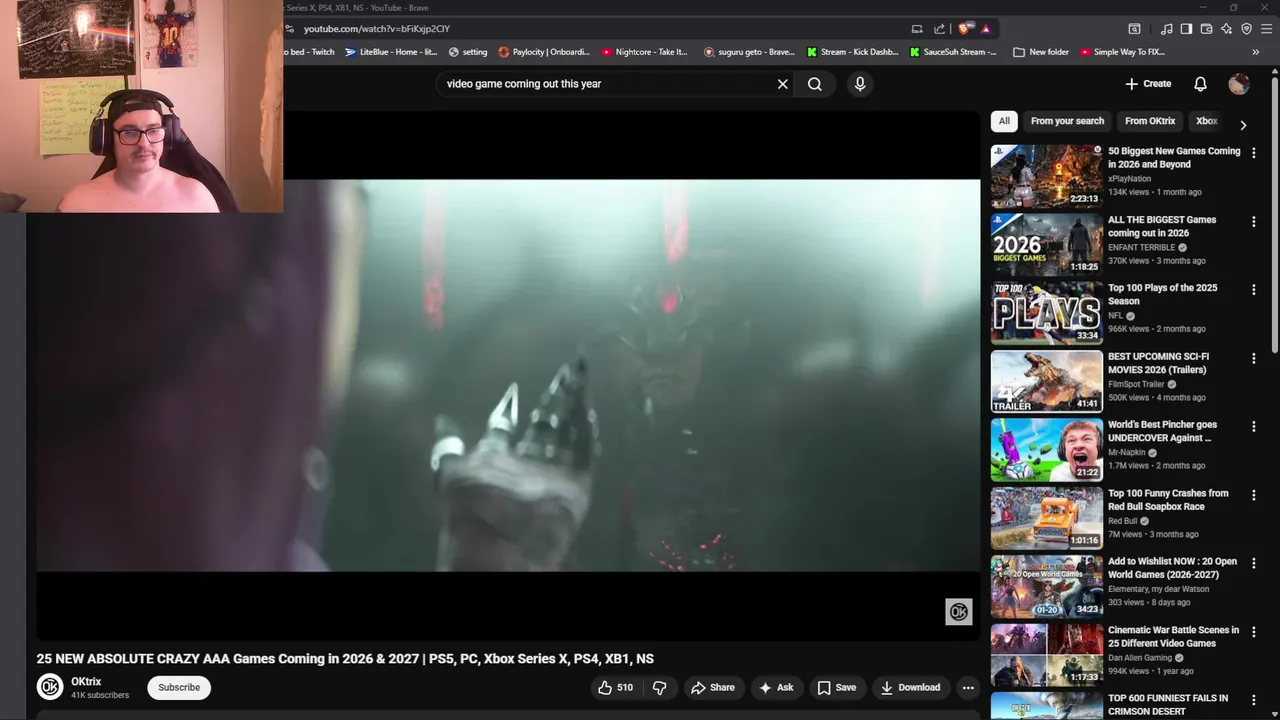Open Brave Wallet icon in toolbar
1280x720 pixels.
pyautogui.click(x=1206, y=29)
